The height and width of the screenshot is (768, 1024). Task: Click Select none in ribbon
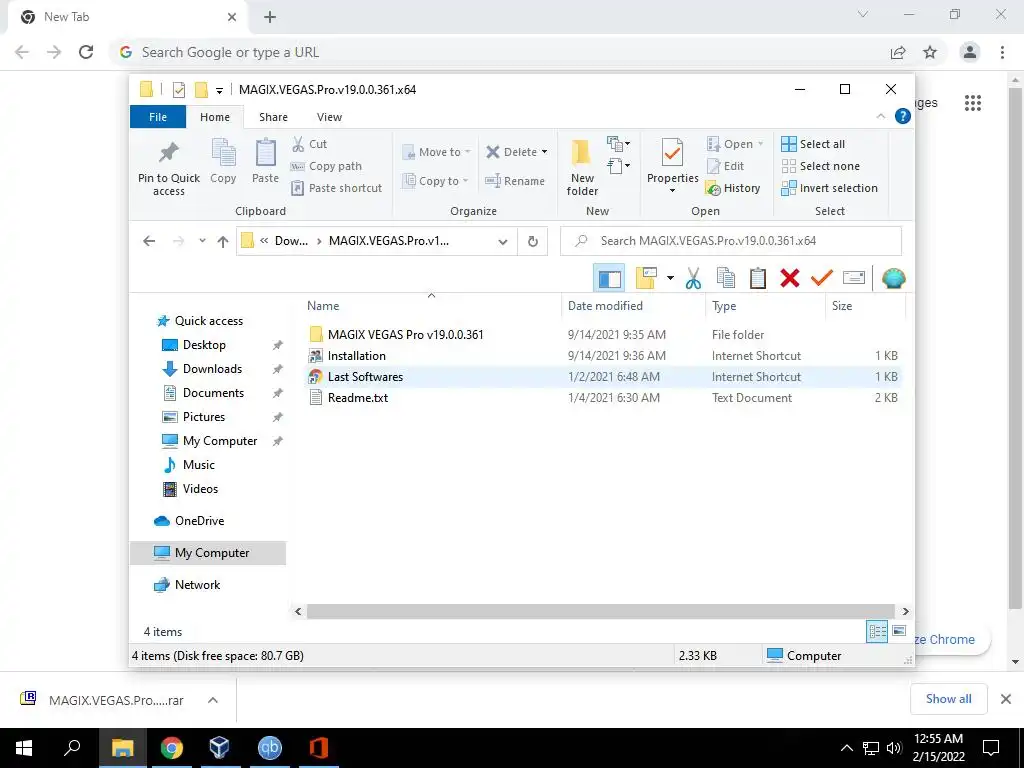(x=821, y=166)
